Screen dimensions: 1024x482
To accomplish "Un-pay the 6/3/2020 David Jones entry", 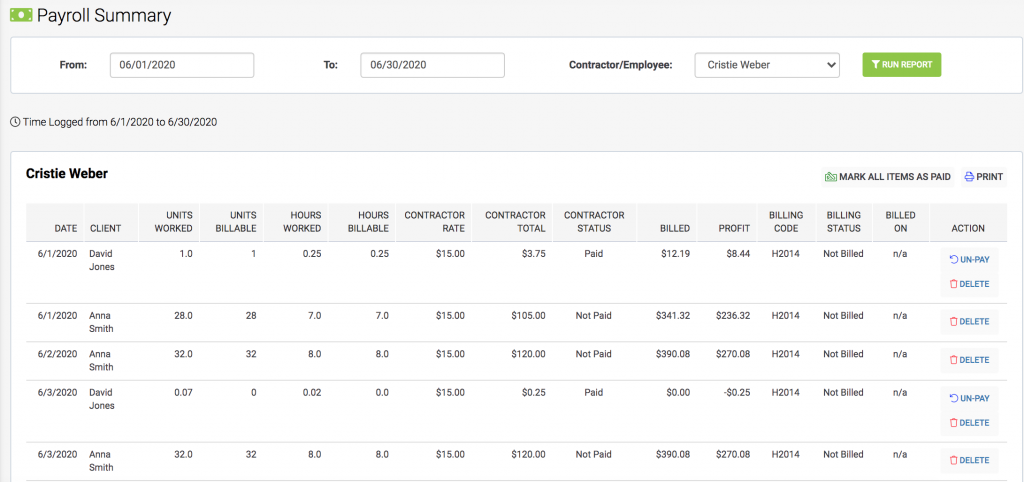I will pos(969,398).
